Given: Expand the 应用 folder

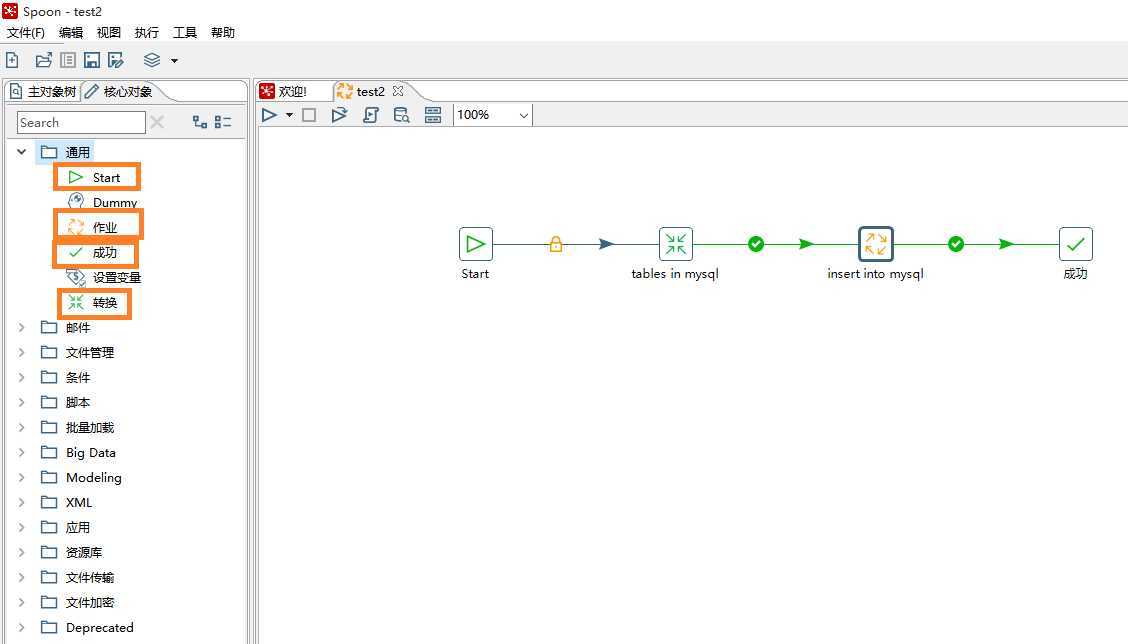Looking at the screenshot, I should [x=22, y=527].
